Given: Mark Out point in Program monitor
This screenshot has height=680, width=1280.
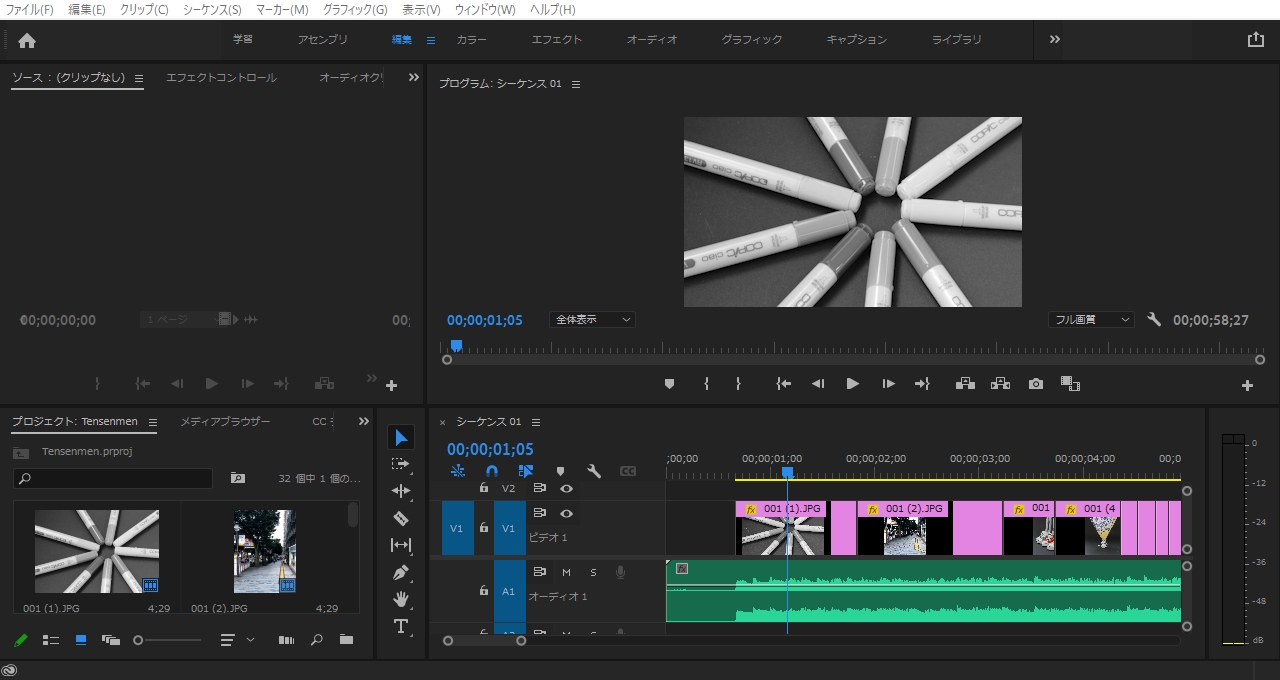Looking at the screenshot, I should [738, 384].
